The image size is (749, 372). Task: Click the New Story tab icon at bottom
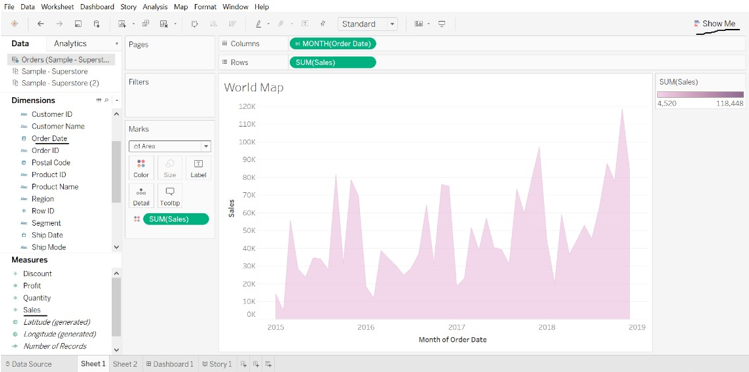tap(269, 364)
